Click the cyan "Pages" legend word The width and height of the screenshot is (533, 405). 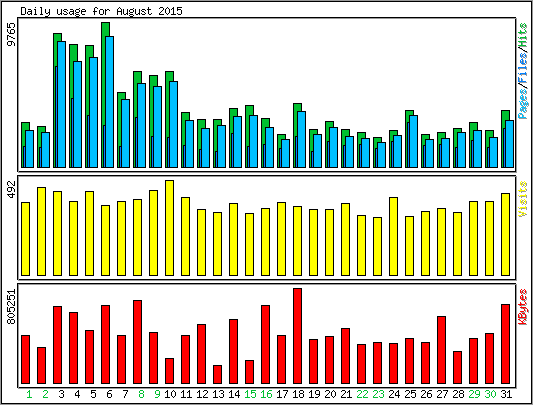[x=523, y=103]
